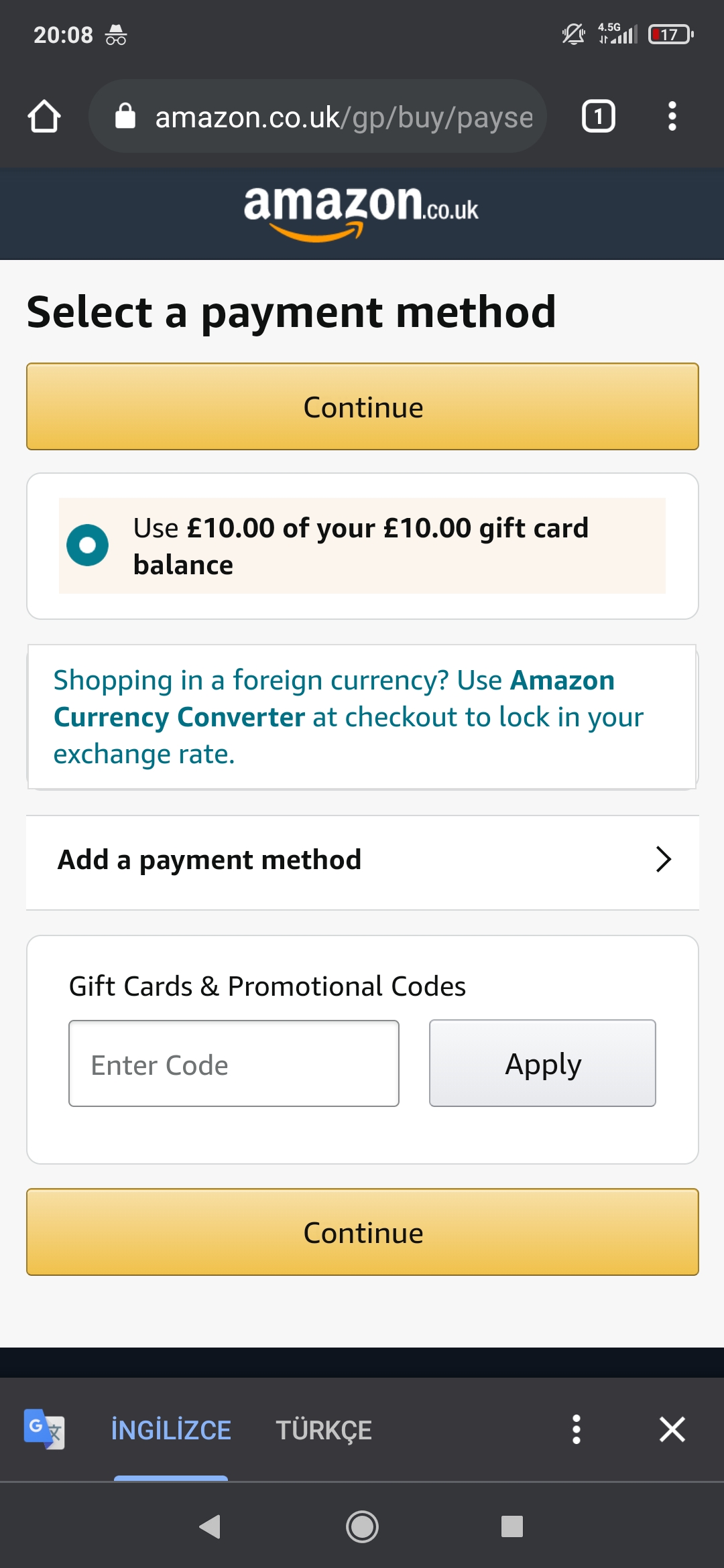Open the Amazon Currency Converter link
Viewport: 724px width, 1568px height.
click(334, 699)
